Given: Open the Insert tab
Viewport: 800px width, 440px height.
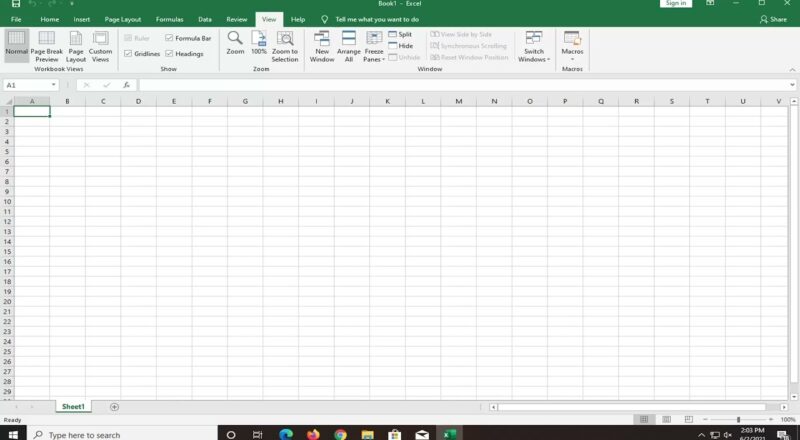Looking at the screenshot, I should 82,19.
